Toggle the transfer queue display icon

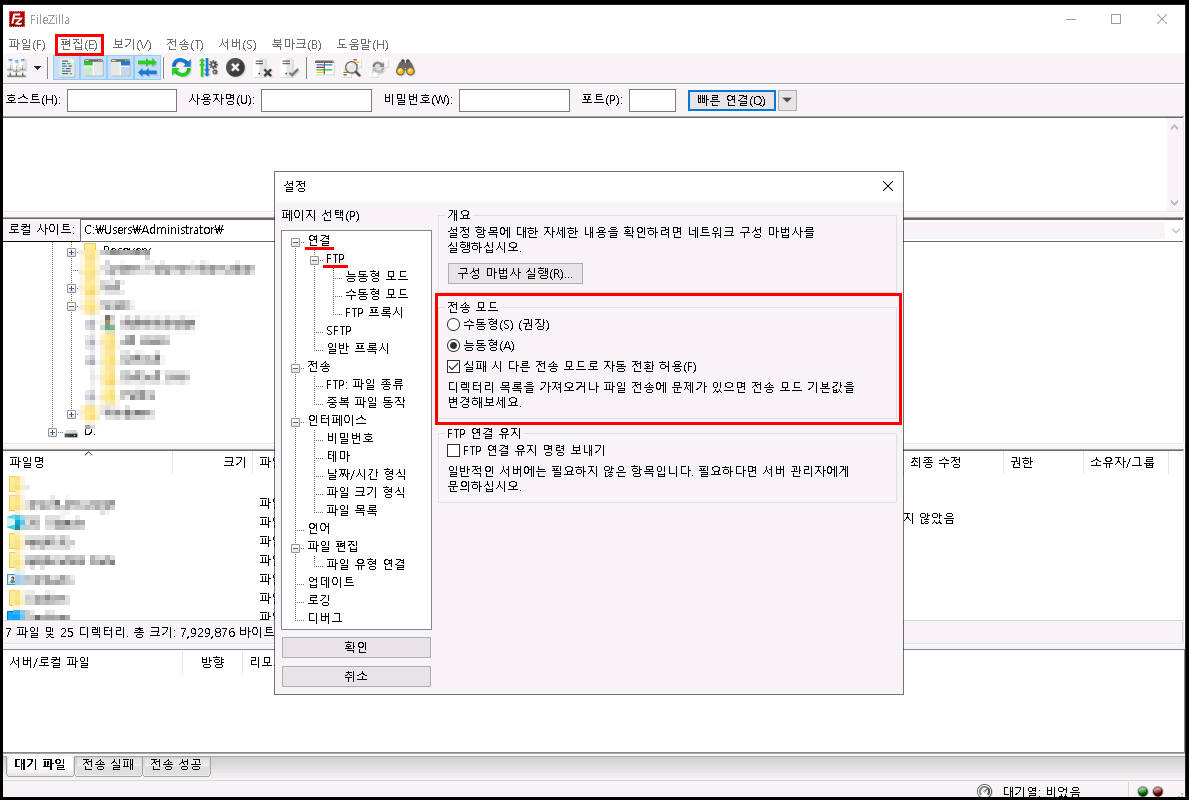(x=147, y=68)
